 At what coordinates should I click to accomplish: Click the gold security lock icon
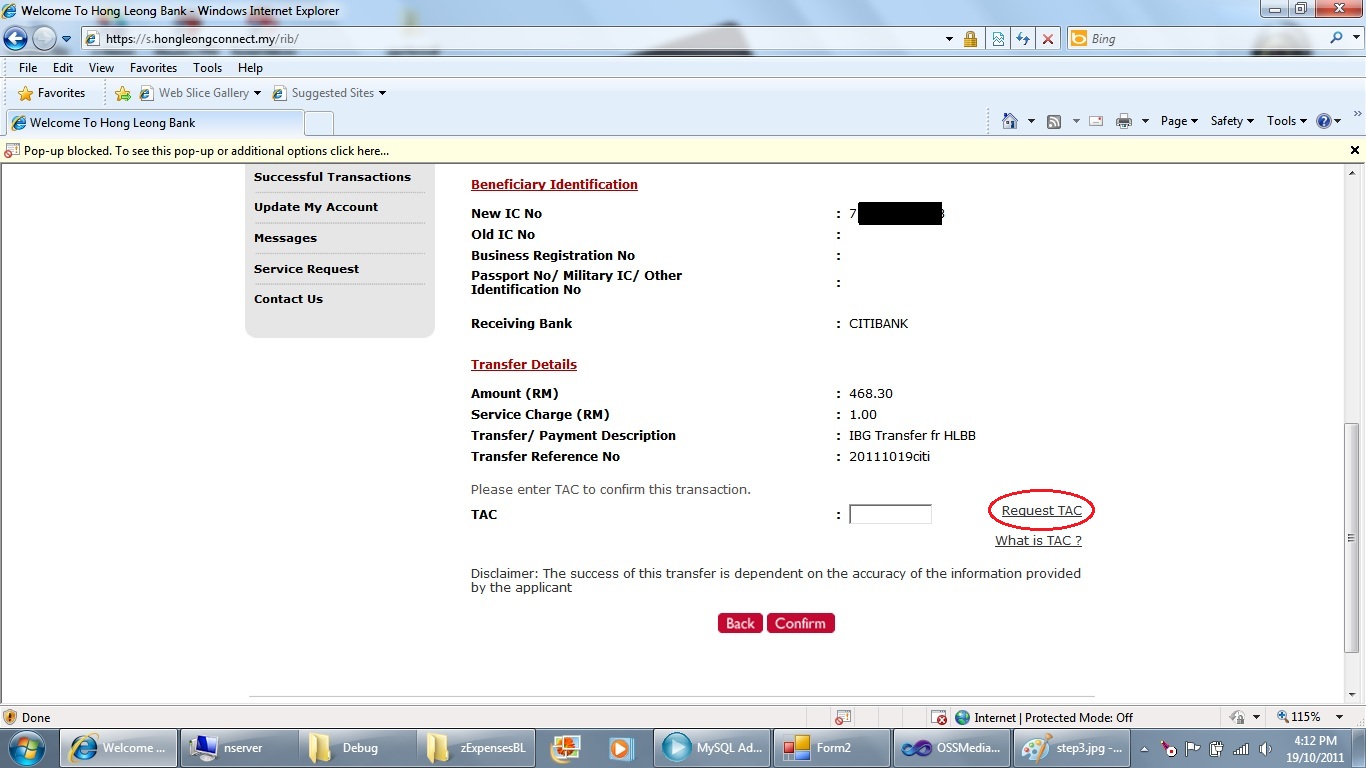(x=970, y=39)
